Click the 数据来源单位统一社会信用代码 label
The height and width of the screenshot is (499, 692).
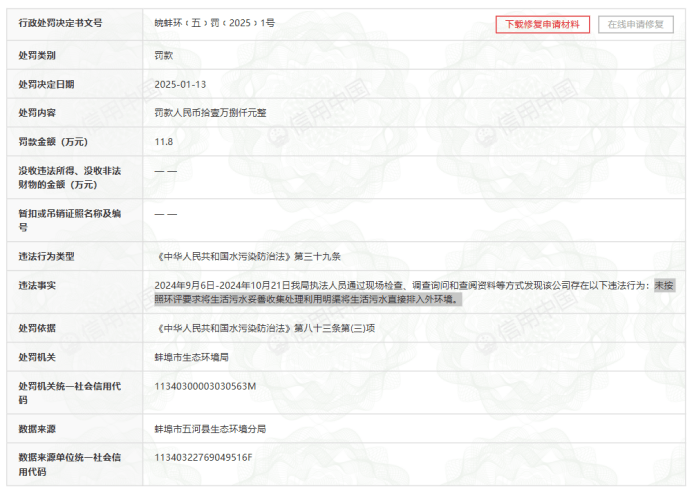(x=69, y=464)
